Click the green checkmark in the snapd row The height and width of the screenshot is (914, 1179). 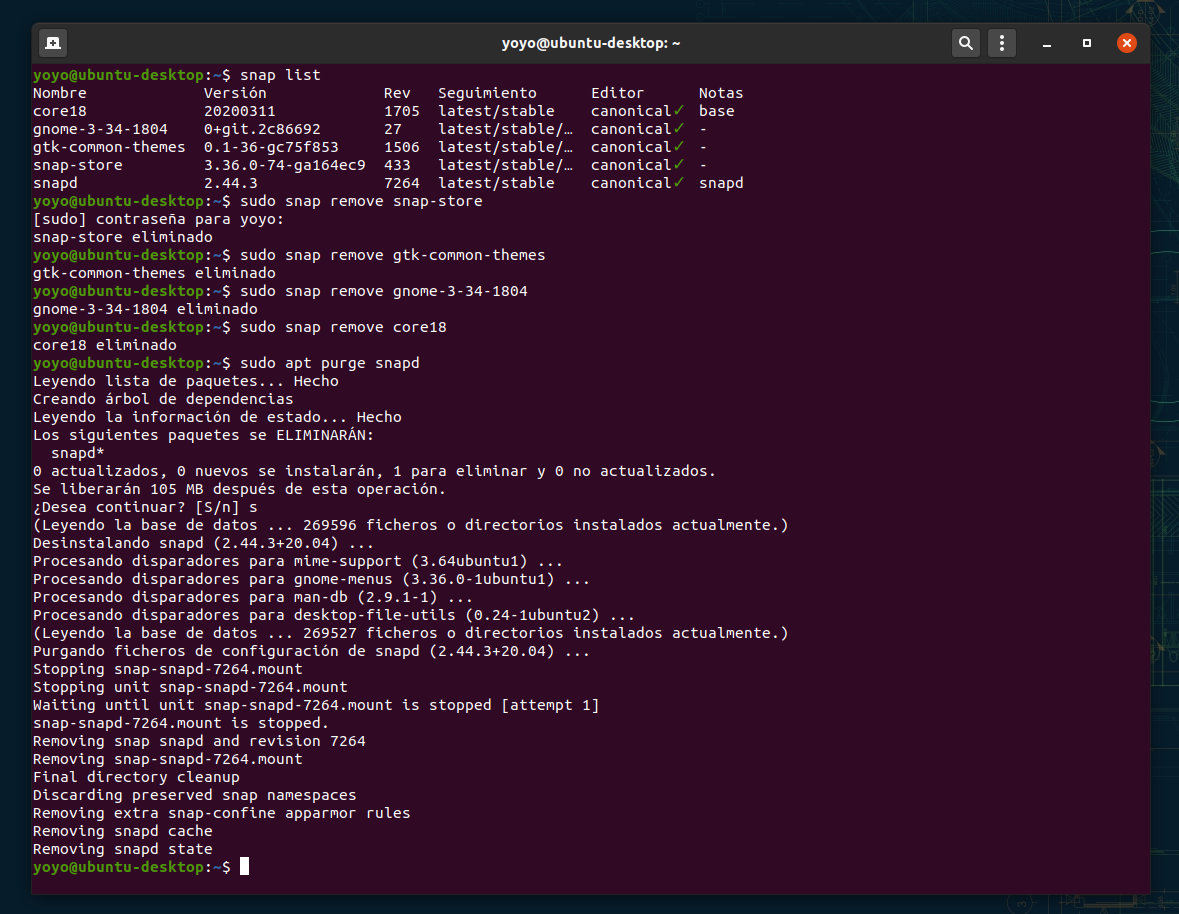[x=679, y=183]
